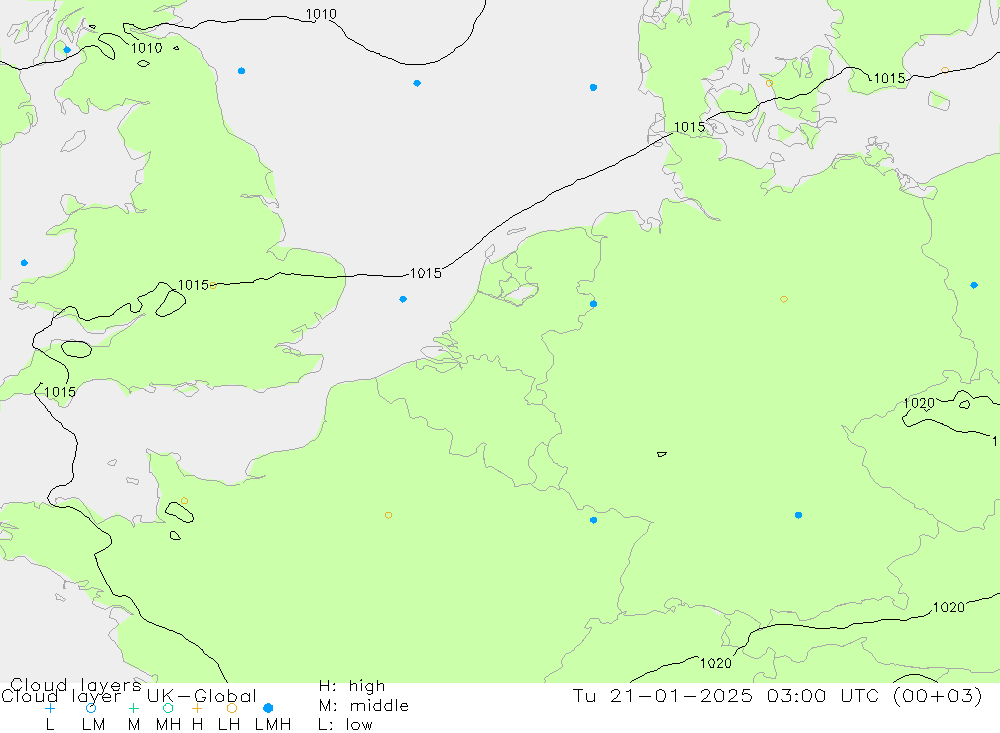Viewport: 1000px width, 733px height.
Task: Click the 1015 isobar label on western Denmark
Action: pos(689,127)
